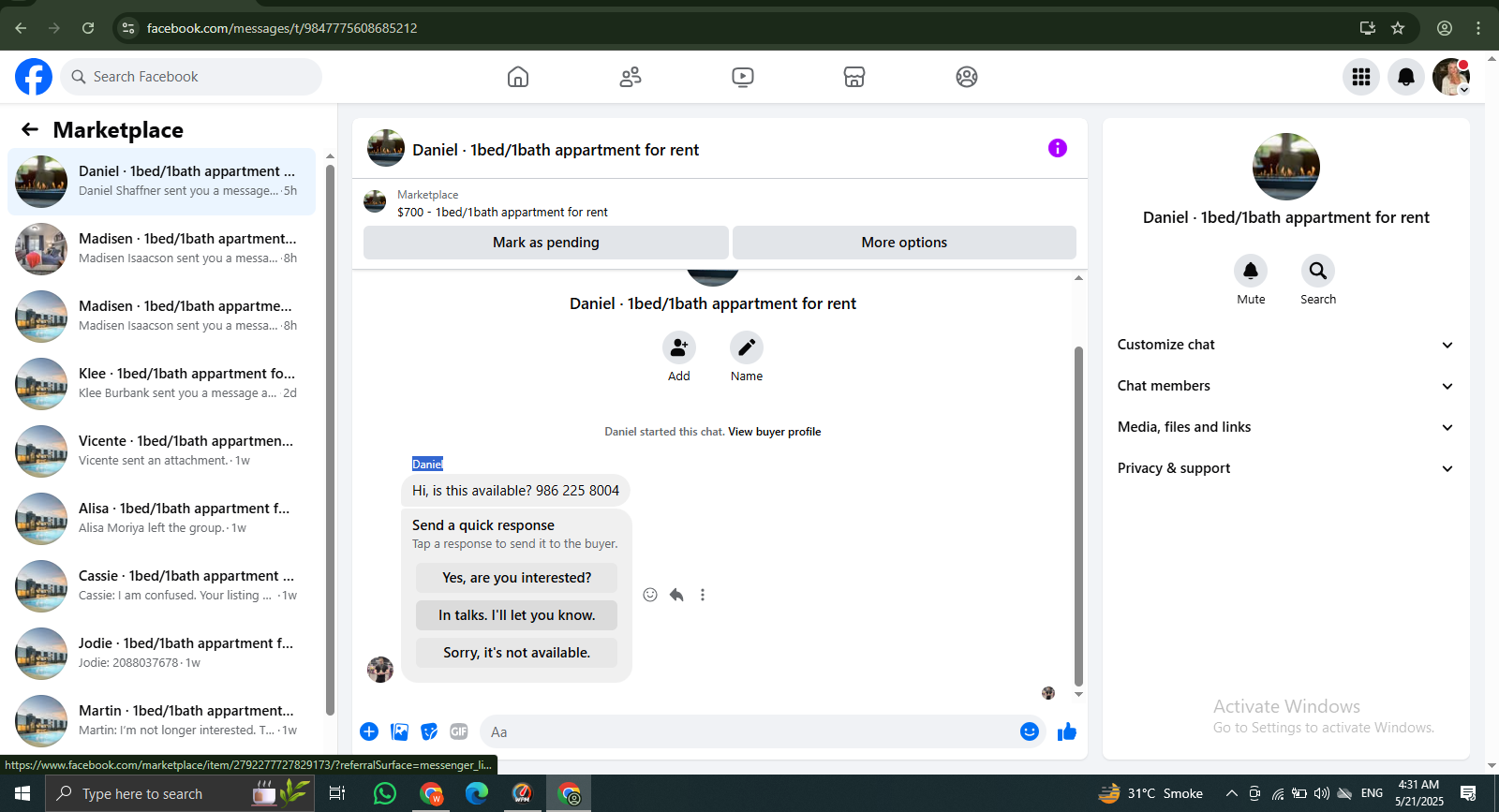The image size is (1499, 812).
Task: Open Windows notification center
Action: click(1468, 793)
